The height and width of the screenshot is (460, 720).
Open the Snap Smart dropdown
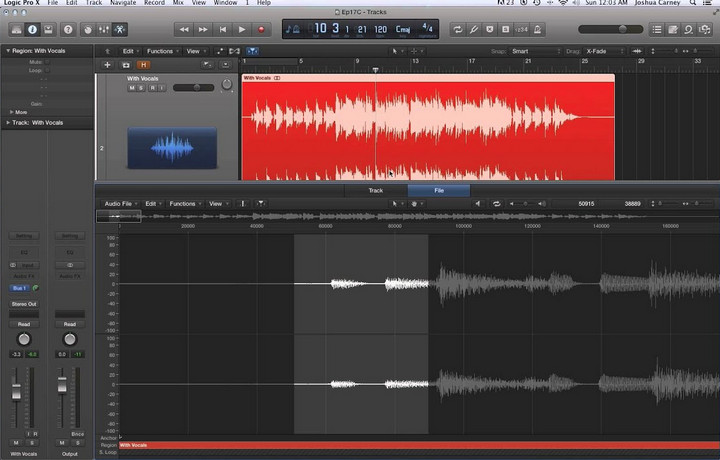click(535, 50)
